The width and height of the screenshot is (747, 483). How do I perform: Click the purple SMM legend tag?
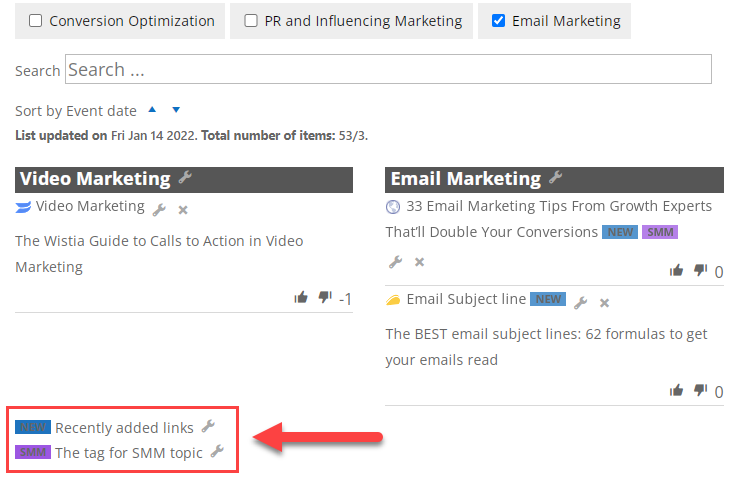33,452
